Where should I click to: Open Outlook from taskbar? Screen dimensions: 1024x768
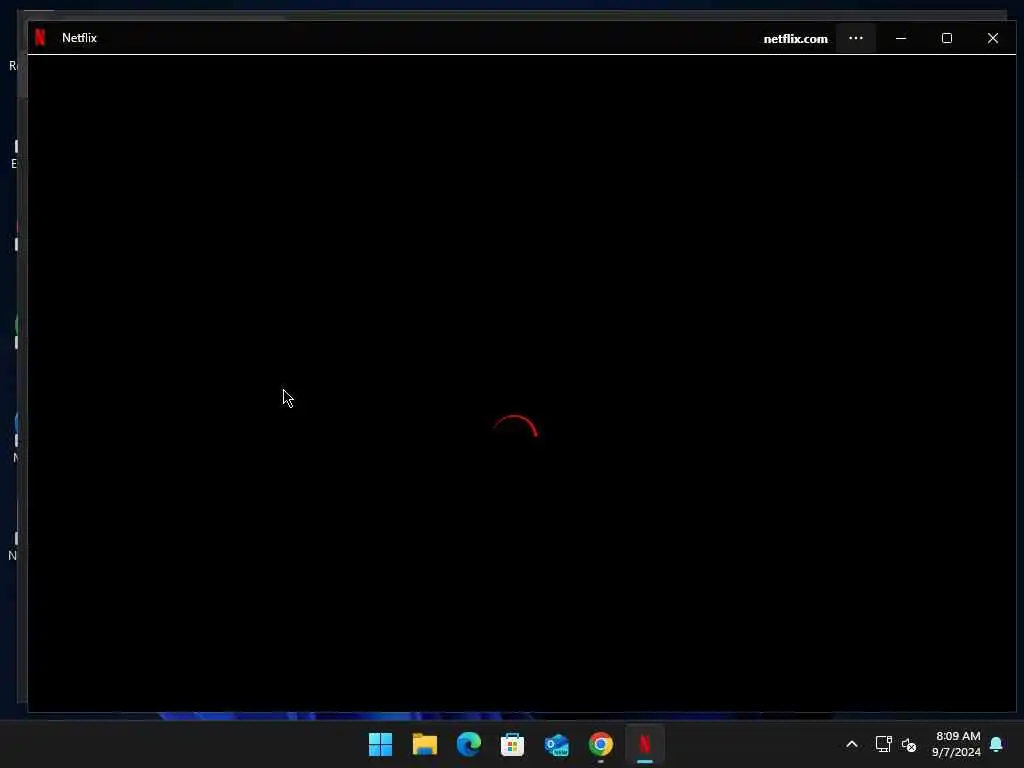point(556,744)
